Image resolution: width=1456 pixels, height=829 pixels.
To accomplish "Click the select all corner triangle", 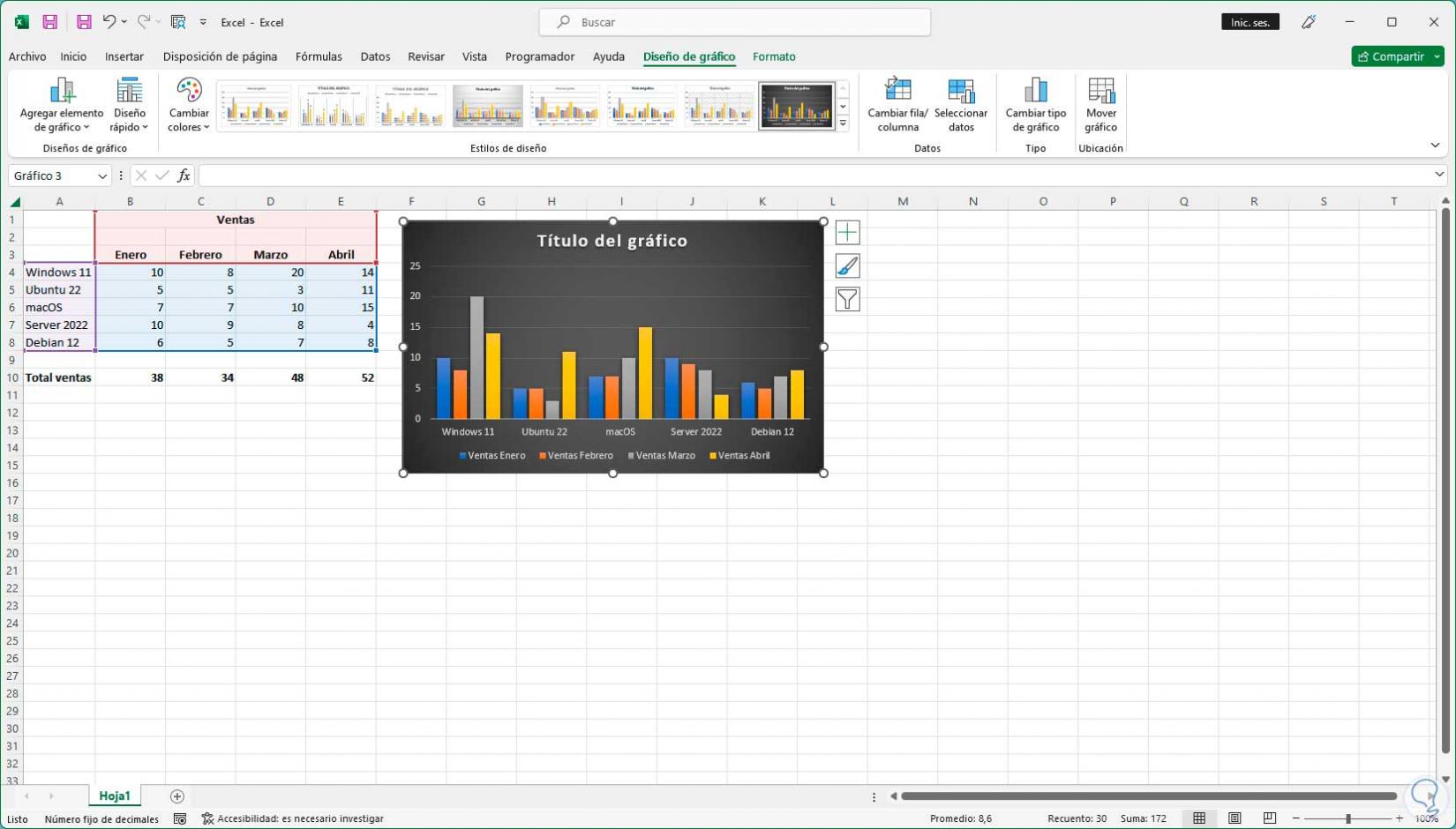I will click(14, 202).
